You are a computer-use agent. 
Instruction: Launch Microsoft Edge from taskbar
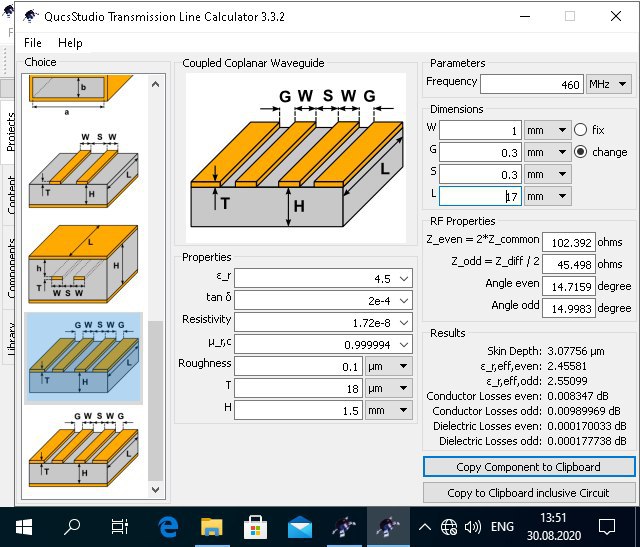pos(168,527)
